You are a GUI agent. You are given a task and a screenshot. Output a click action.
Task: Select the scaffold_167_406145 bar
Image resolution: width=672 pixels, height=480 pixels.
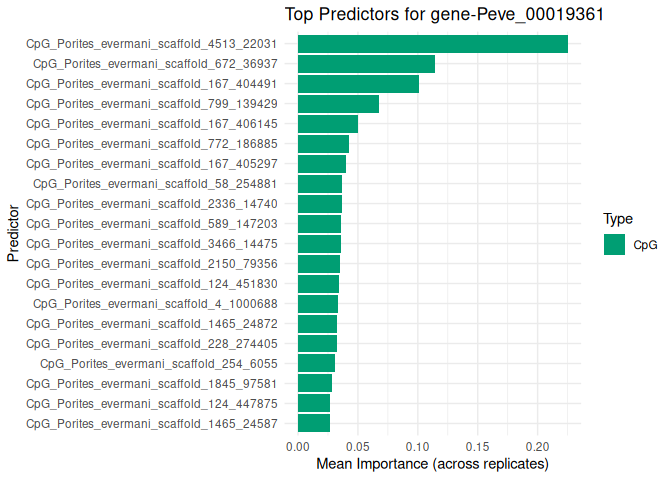tap(328, 124)
